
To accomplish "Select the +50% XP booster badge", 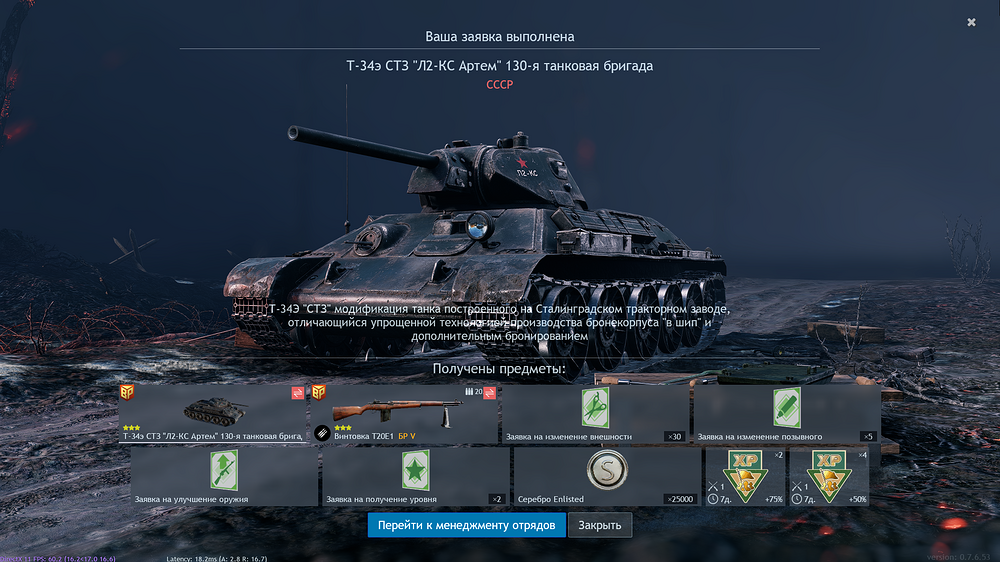I will [829, 477].
